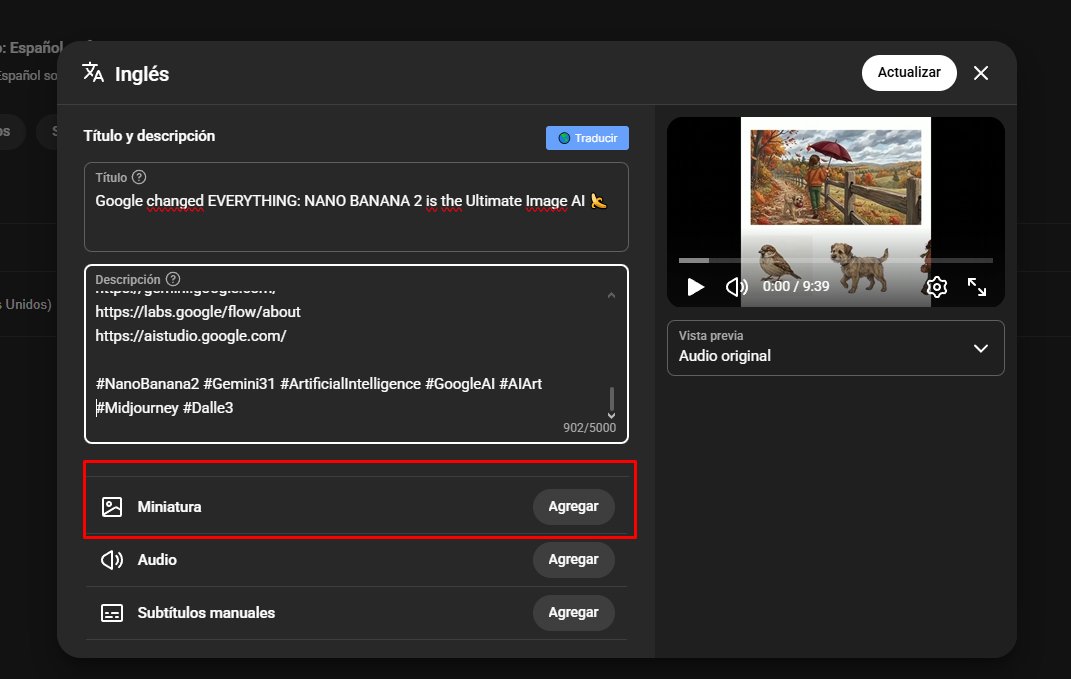Click the #NanoBanana2 hashtag text

click(147, 384)
